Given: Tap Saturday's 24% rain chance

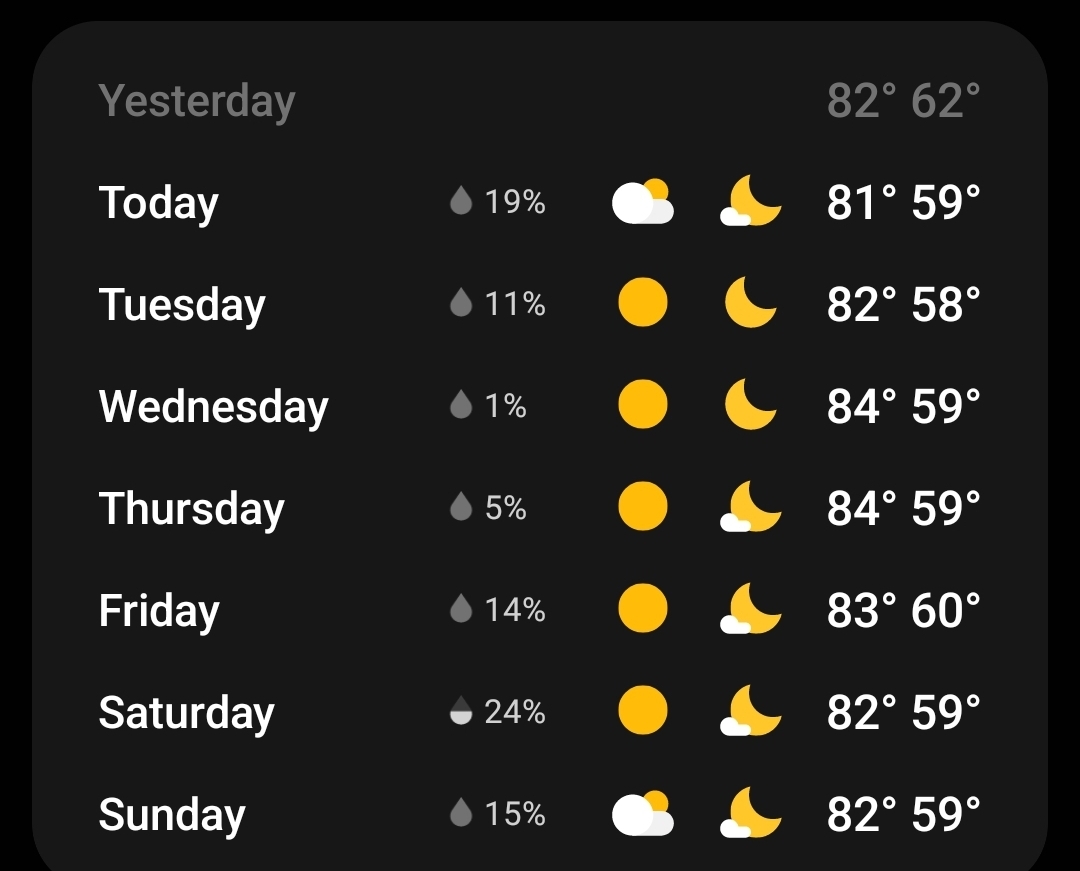Looking at the screenshot, I should pos(515,712).
